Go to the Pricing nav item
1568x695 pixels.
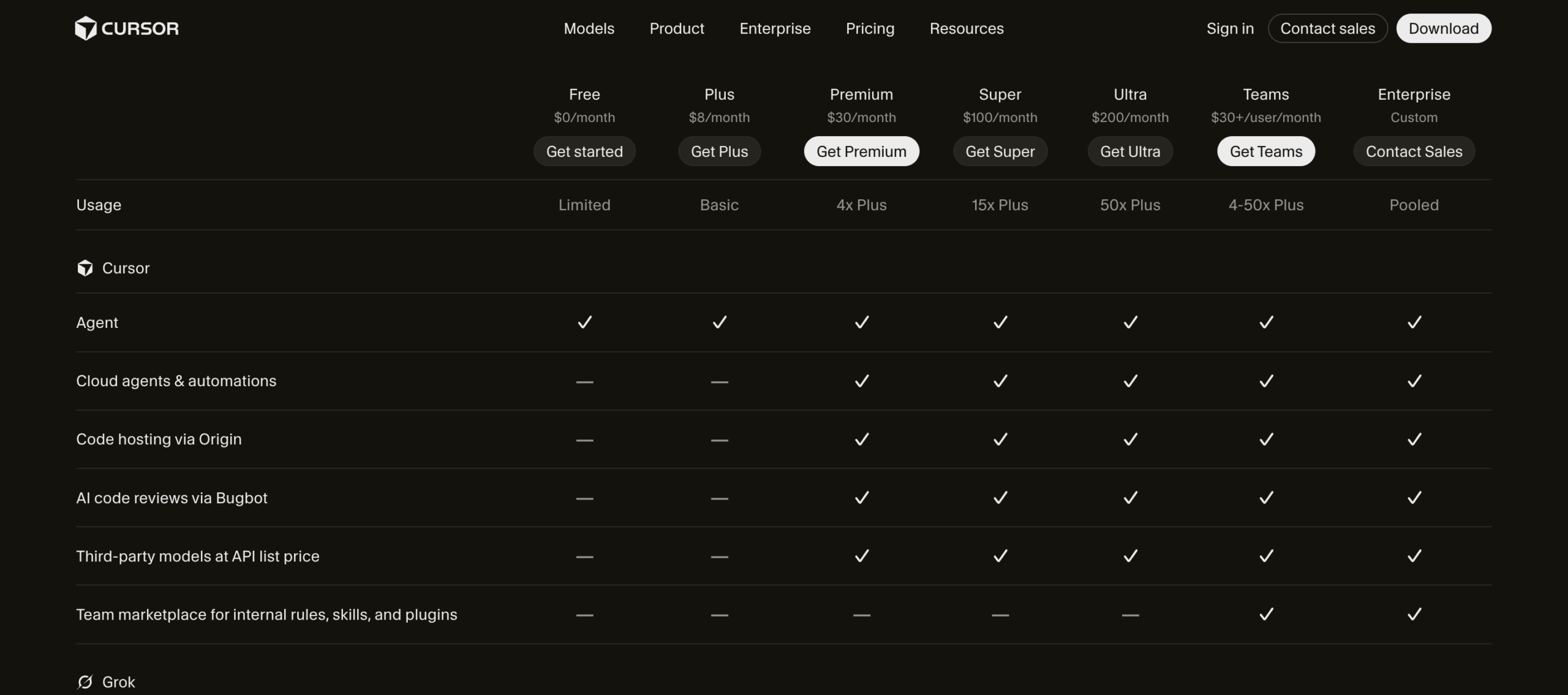(870, 28)
